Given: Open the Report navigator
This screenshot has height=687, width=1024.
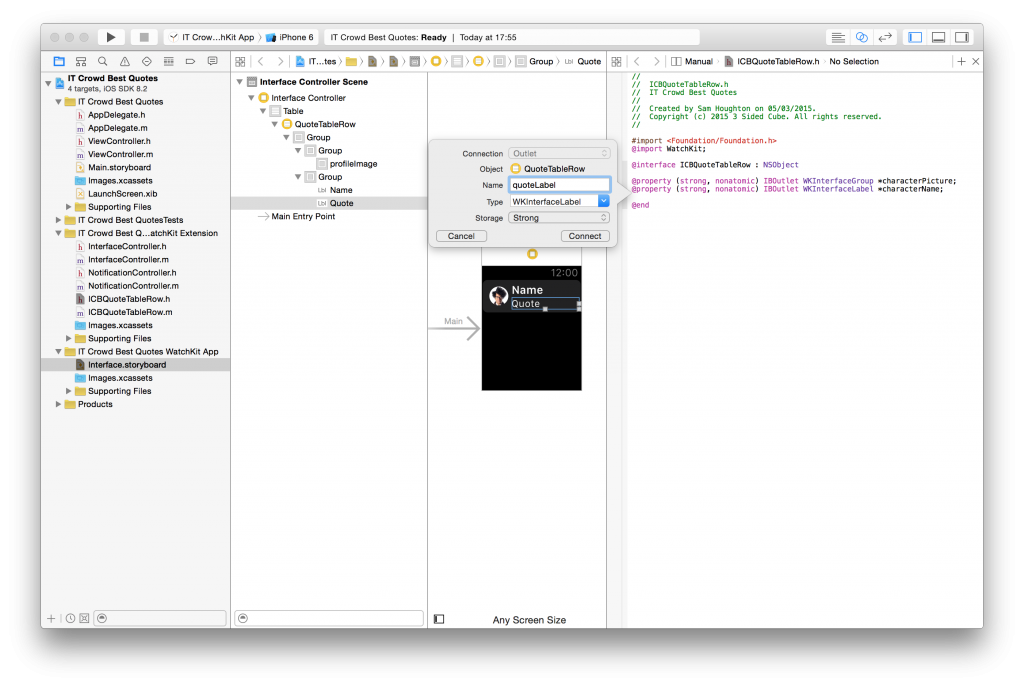Looking at the screenshot, I should [x=212, y=61].
